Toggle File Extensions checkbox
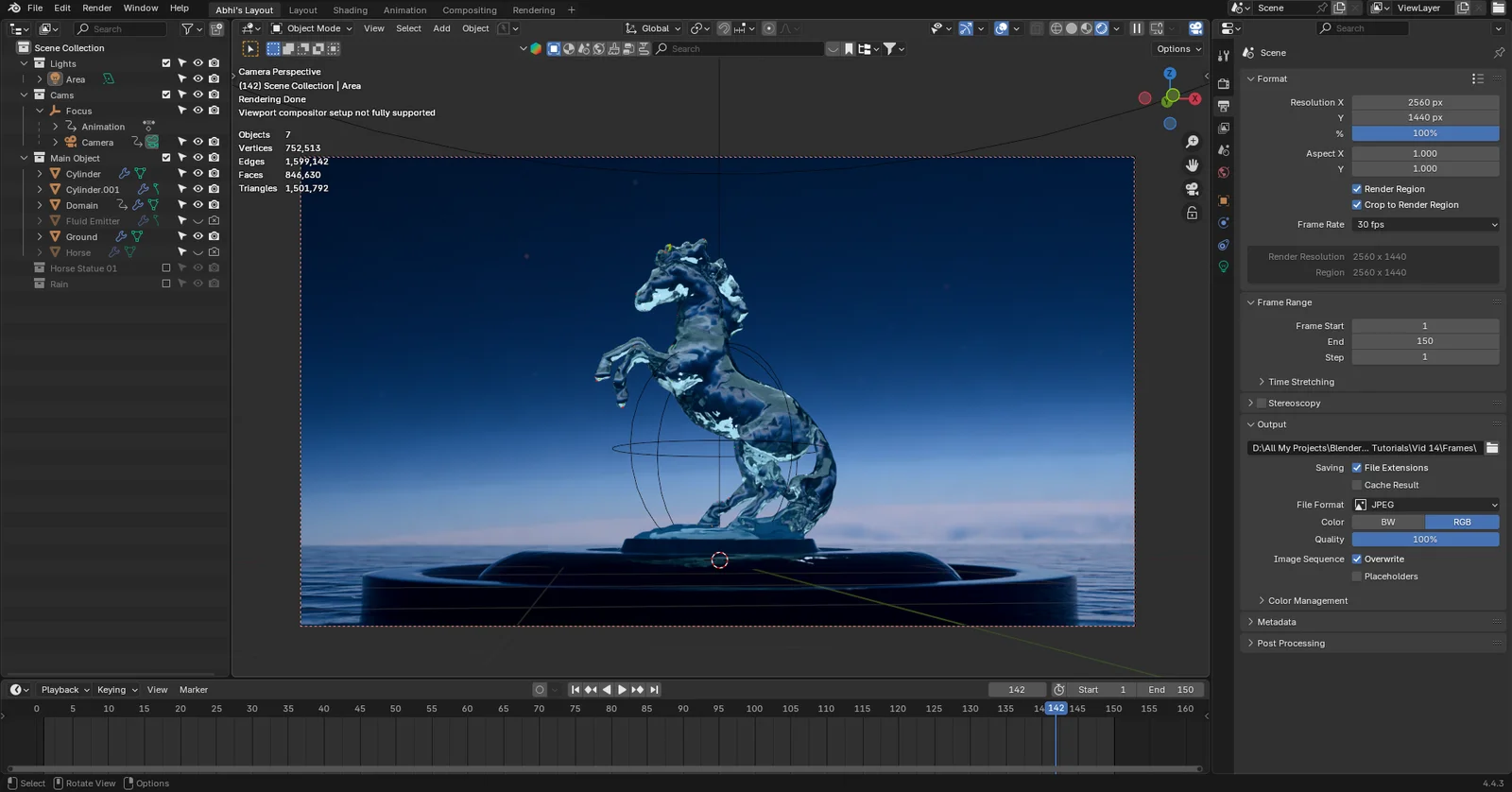 [x=1357, y=468]
